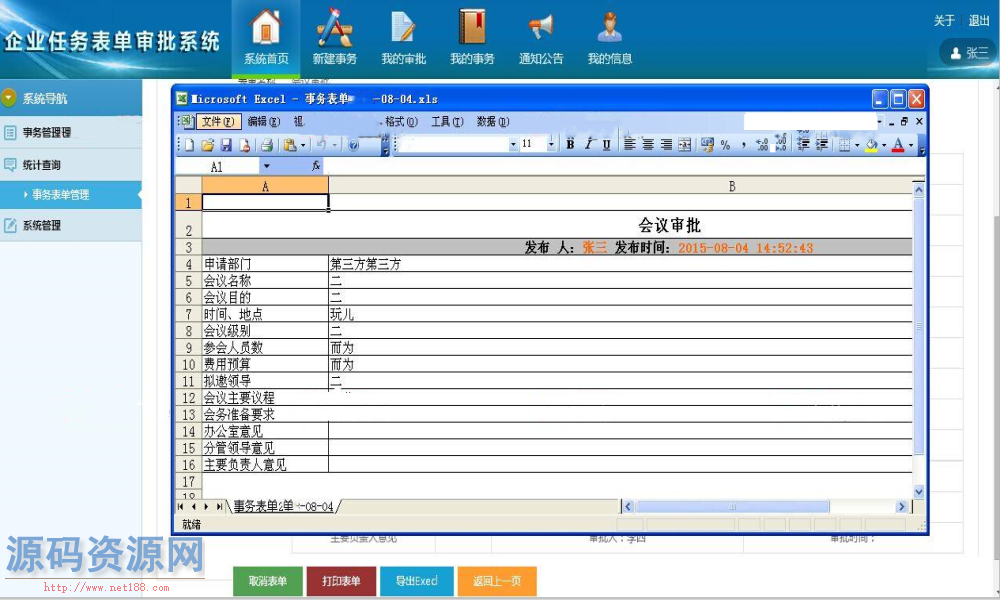This screenshot has height=600, width=1000.
Task: Open 统计查询 in the sidebar
Action: (x=71, y=165)
